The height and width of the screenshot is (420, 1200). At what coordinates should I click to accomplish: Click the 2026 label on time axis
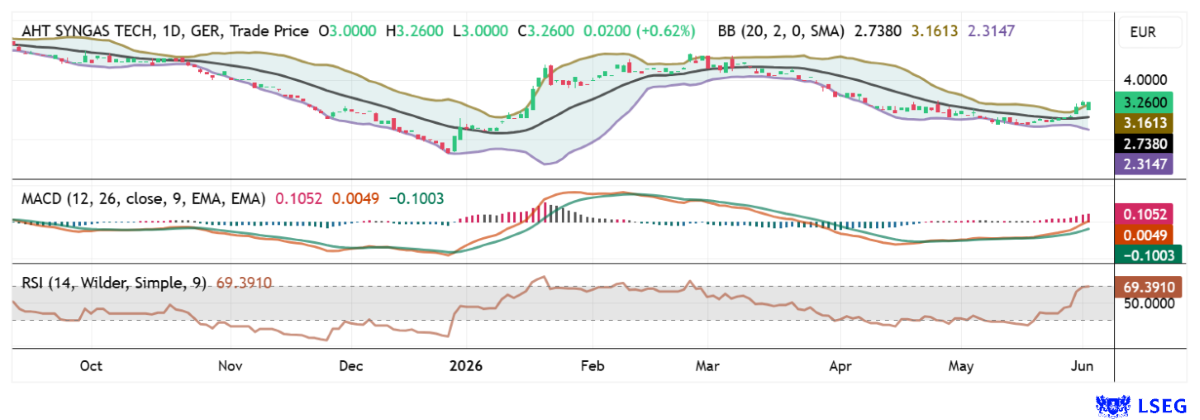click(466, 365)
